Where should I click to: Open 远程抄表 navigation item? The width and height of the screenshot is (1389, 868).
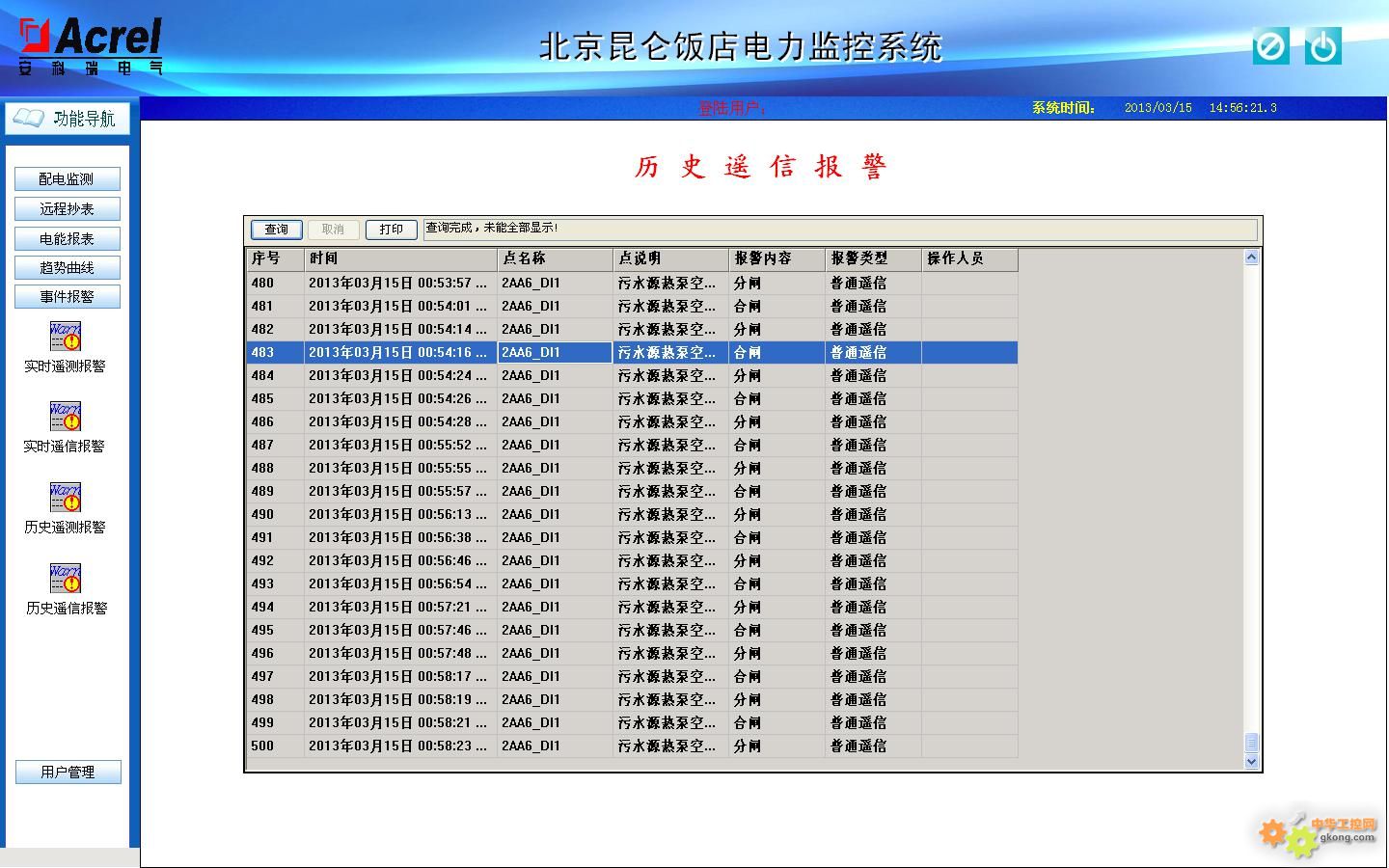tap(68, 209)
